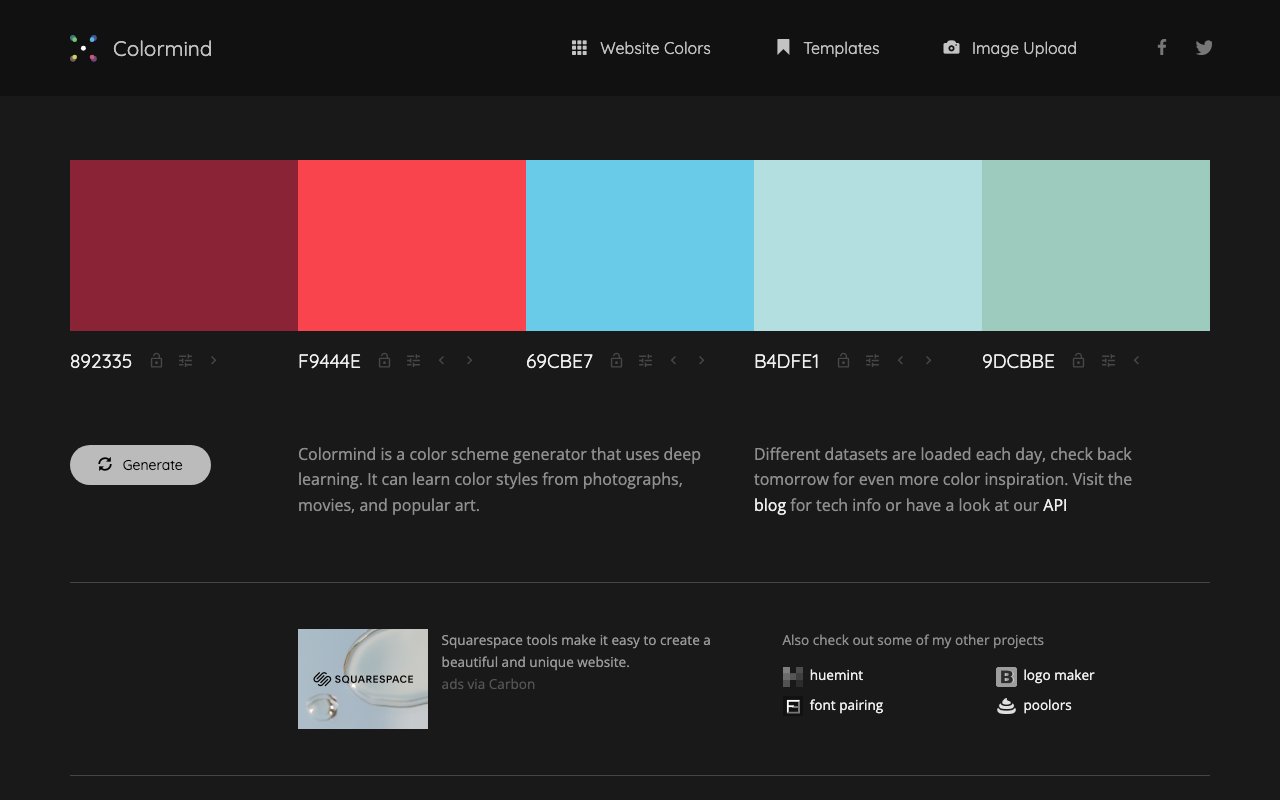Click the poolors project icon
This screenshot has width=1280, height=800.
click(1005, 705)
